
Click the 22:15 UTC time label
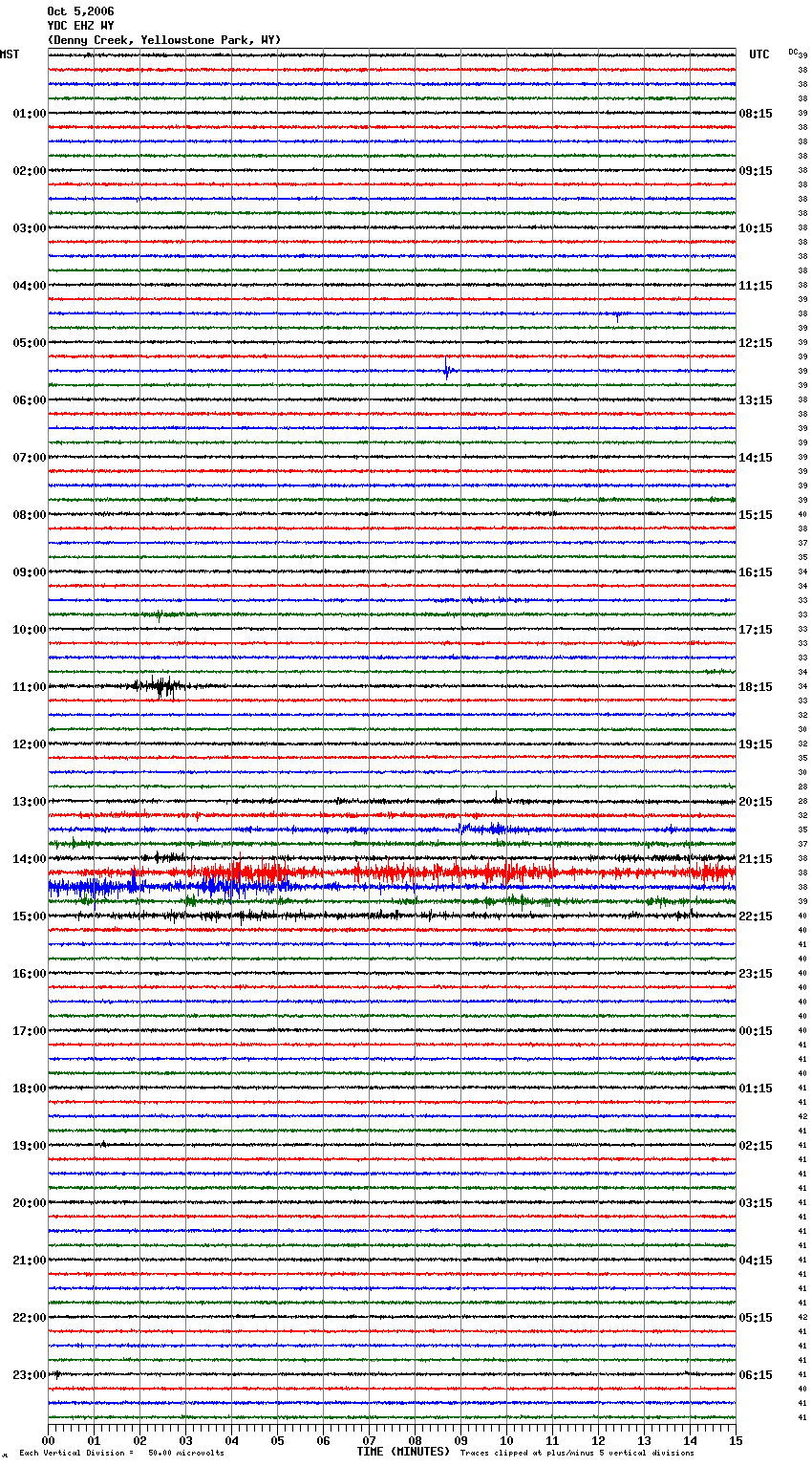(x=756, y=916)
